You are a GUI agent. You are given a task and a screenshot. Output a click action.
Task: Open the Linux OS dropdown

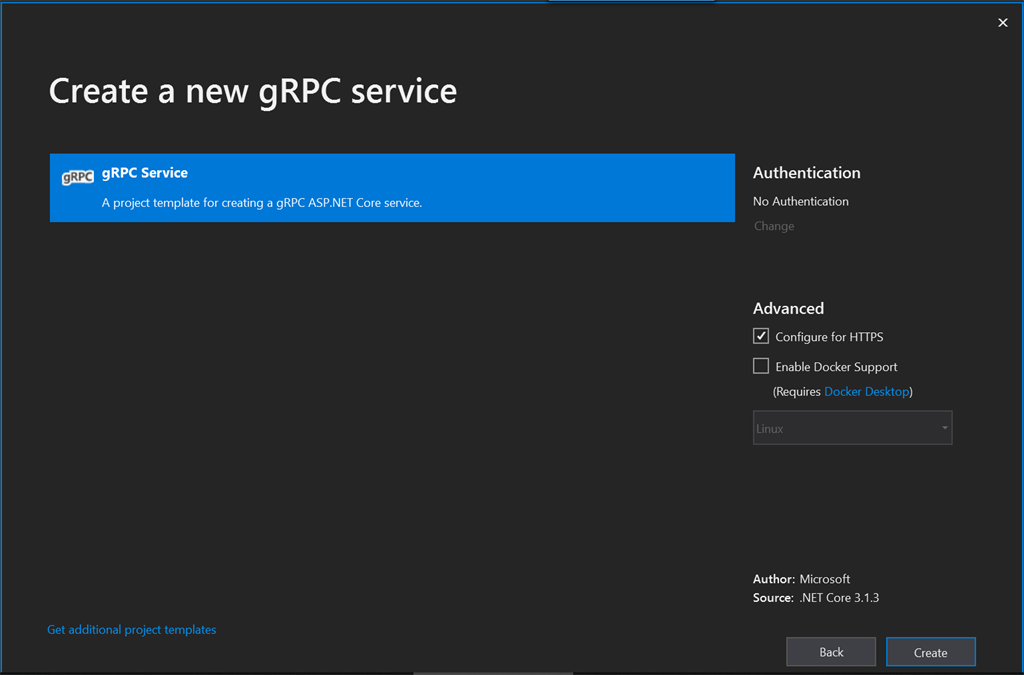(852, 428)
